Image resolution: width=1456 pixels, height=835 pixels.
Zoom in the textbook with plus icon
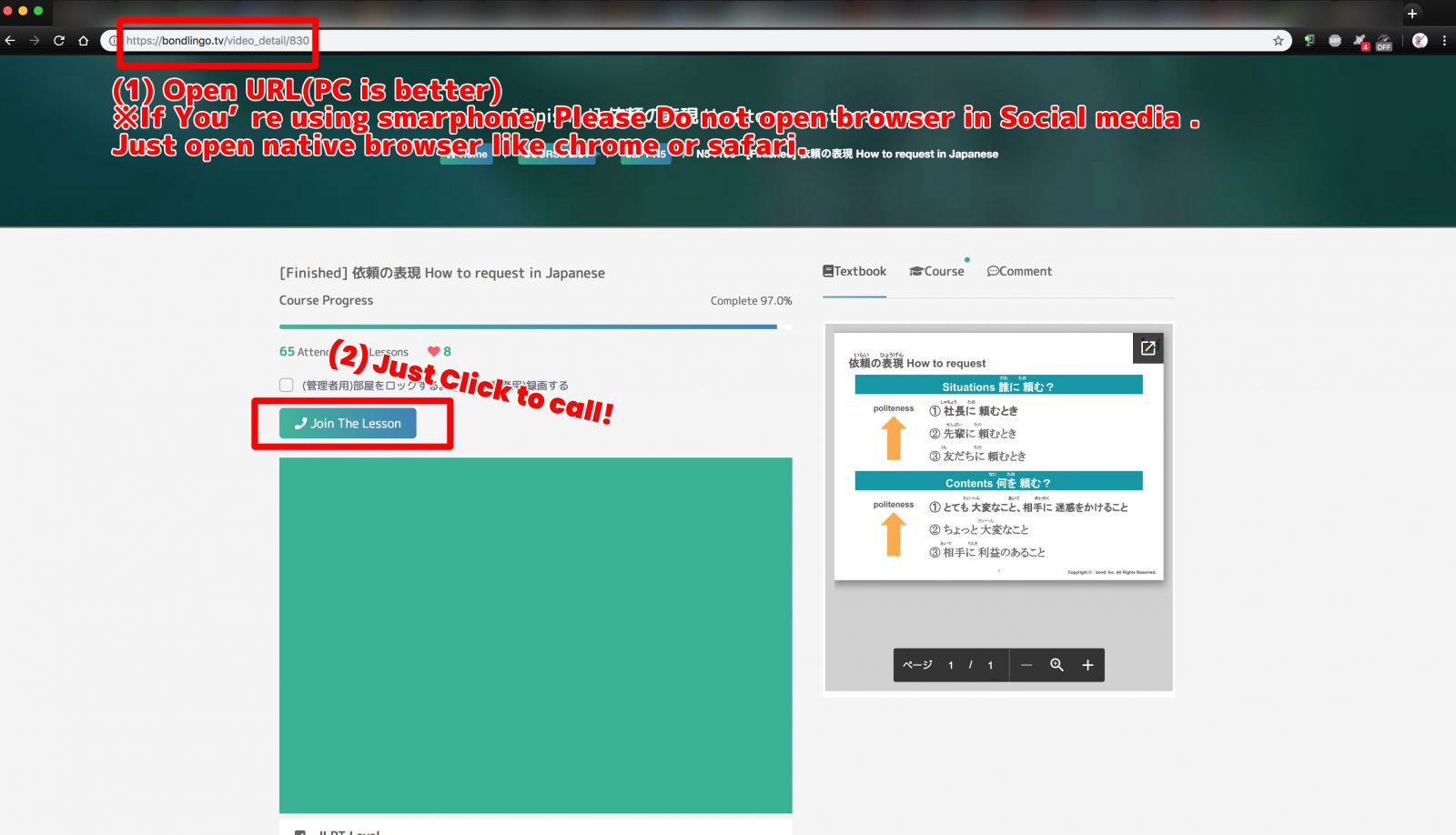tap(1087, 665)
